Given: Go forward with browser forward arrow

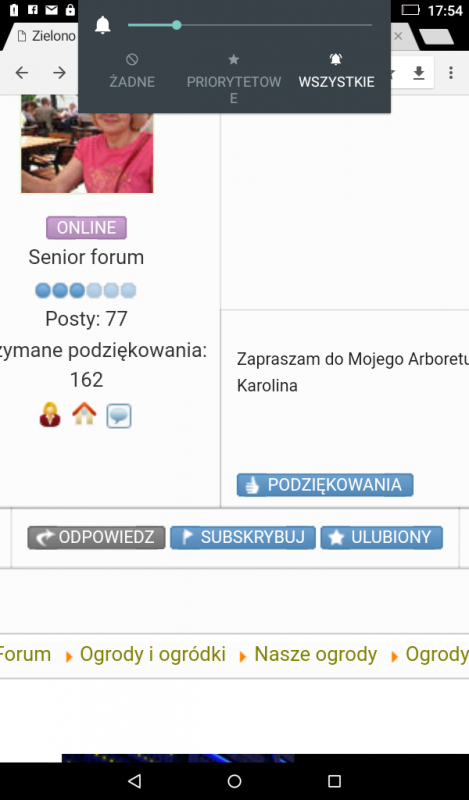Looking at the screenshot, I should (x=60, y=73).
